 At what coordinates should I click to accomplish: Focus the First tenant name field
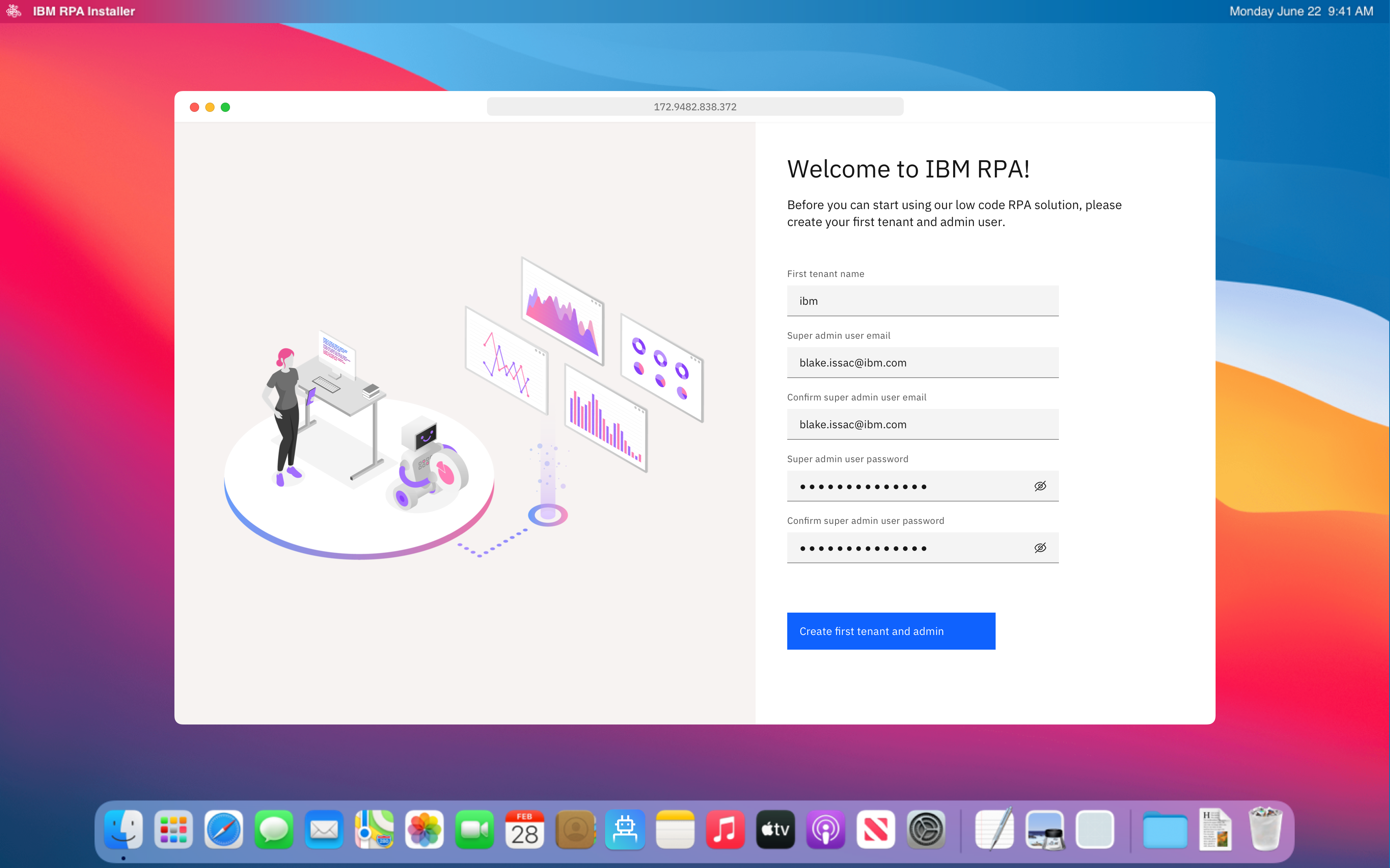[923, 301]
